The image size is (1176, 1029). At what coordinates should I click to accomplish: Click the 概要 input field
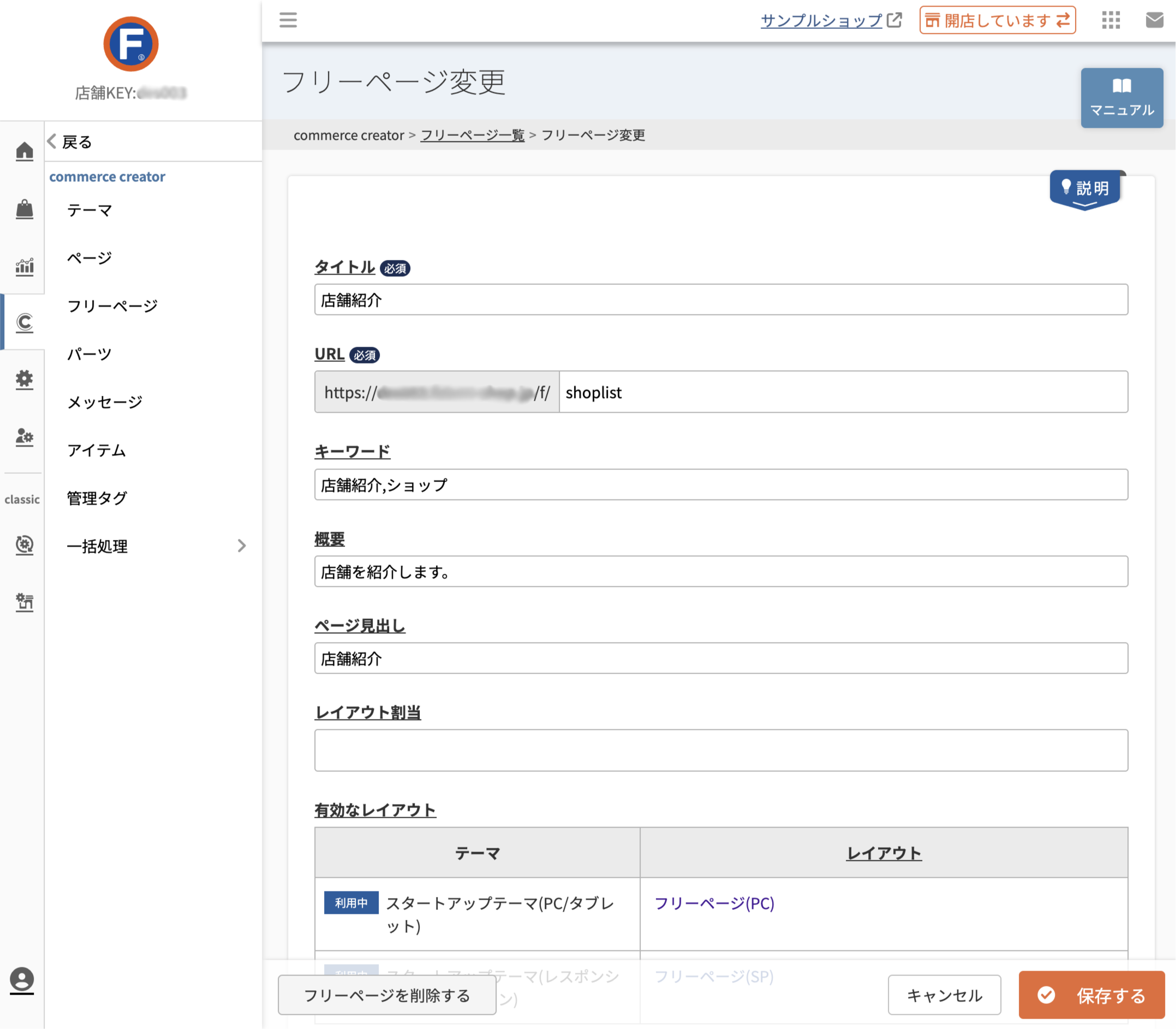[721, 572]
